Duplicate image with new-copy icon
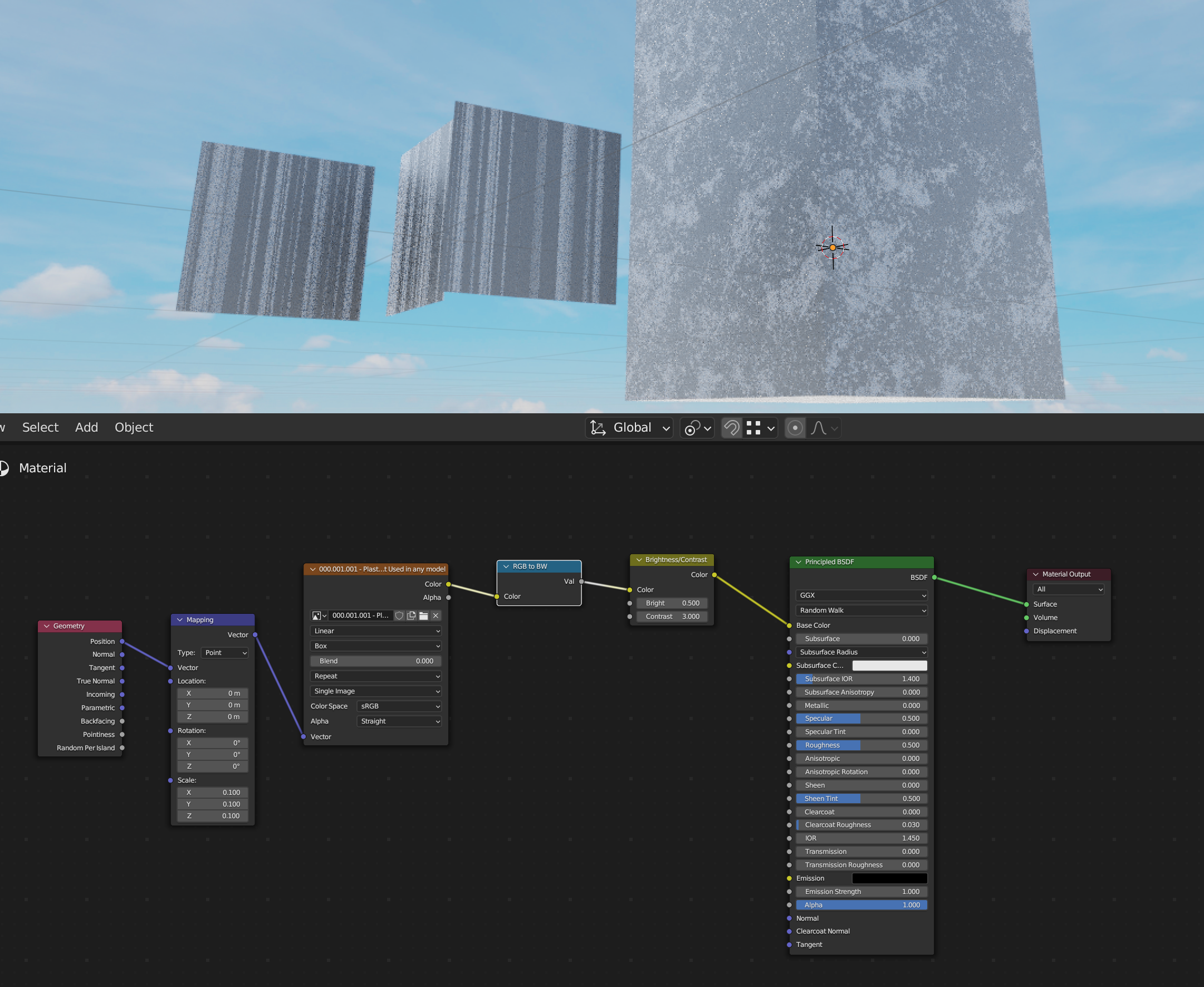This screenshot has height=987, width=1204. pyautogui.click(x=412, y=615)
